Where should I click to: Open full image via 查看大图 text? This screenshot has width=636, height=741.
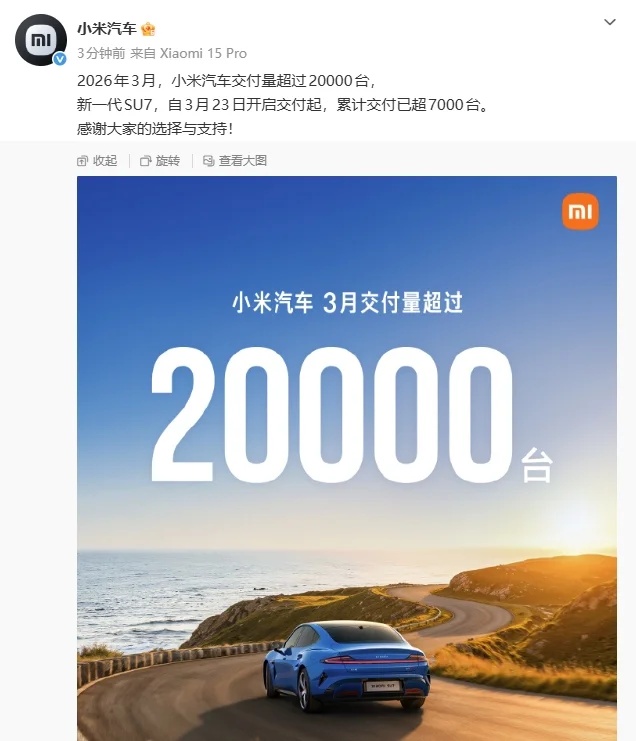click(243, 161)
